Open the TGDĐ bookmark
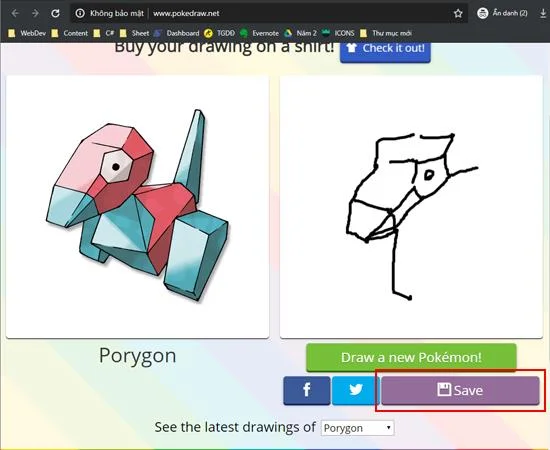This screenshot has width=550, height=450. 220,33
